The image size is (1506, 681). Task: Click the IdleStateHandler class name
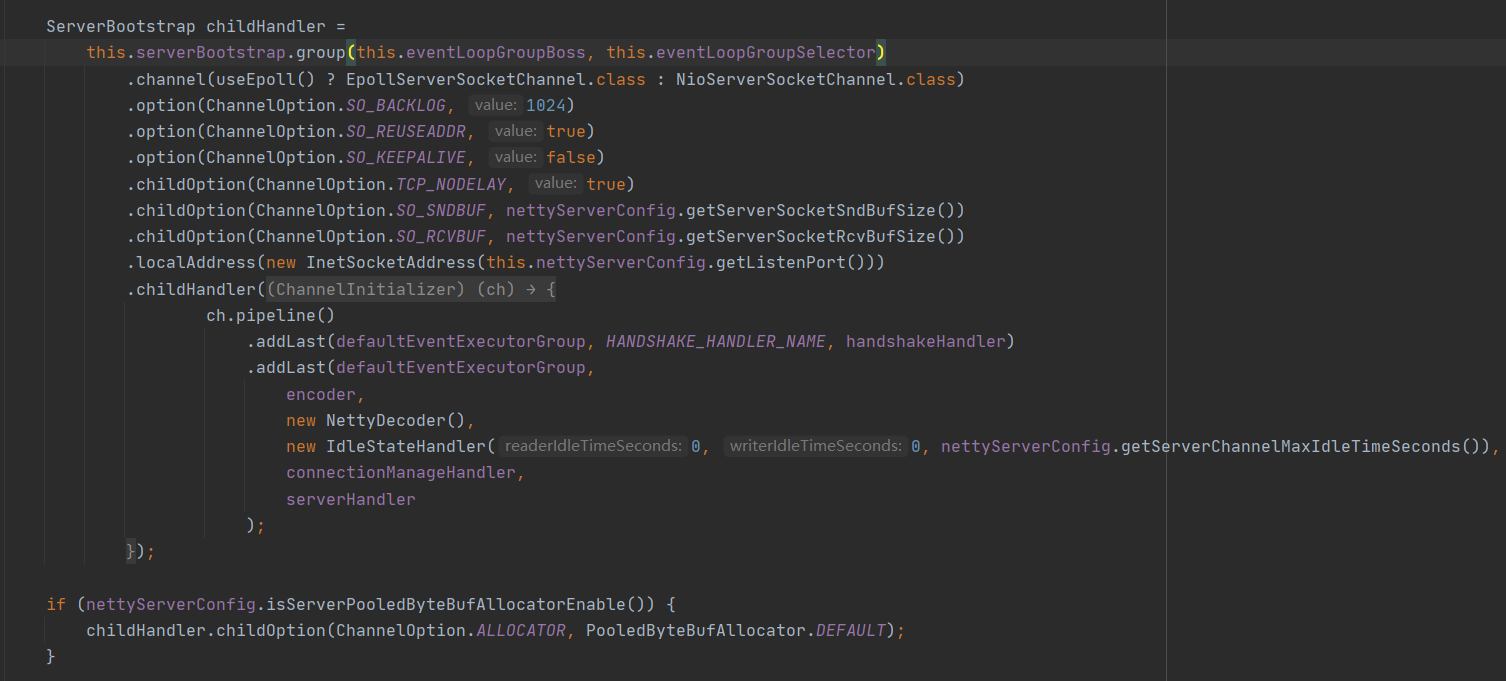pyautogui.click(x=405, y=446)
